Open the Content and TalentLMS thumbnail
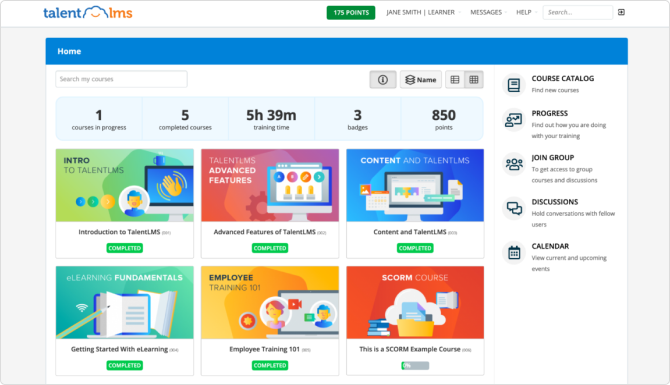This screenshot has height=385, width=670. (x=415, y=185)
